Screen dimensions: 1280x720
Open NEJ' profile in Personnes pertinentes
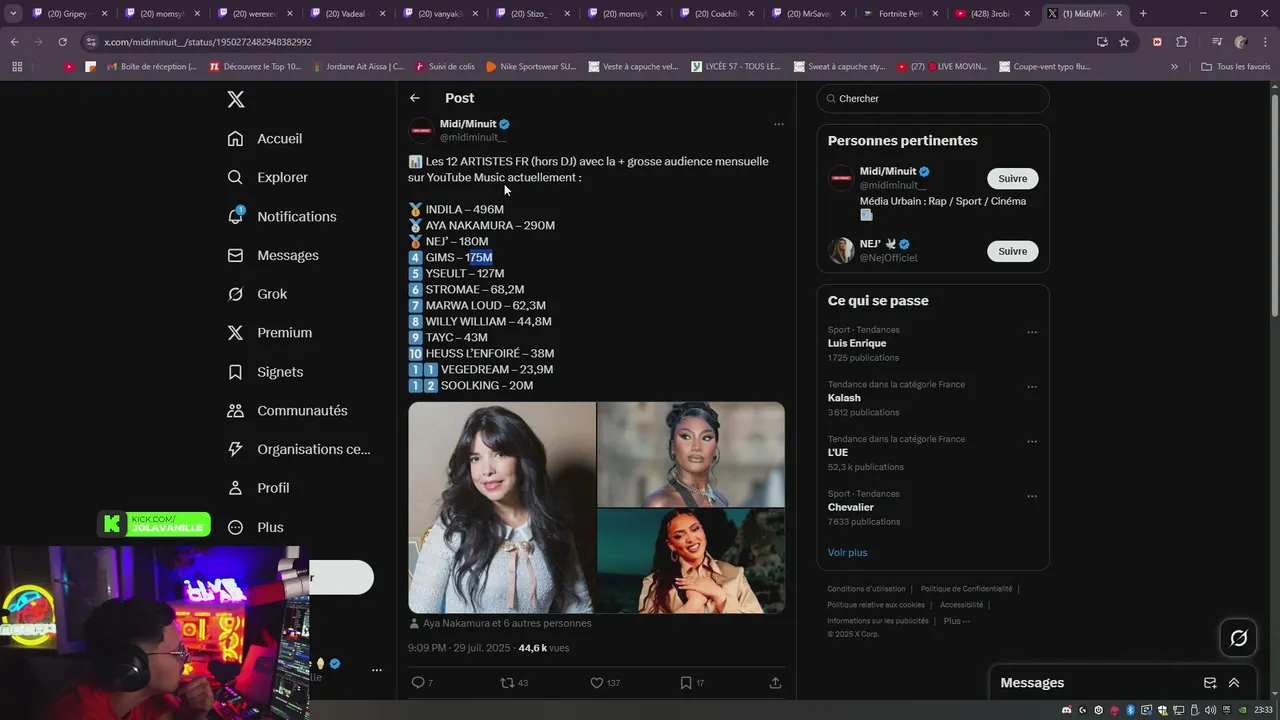tap(869, 244)
